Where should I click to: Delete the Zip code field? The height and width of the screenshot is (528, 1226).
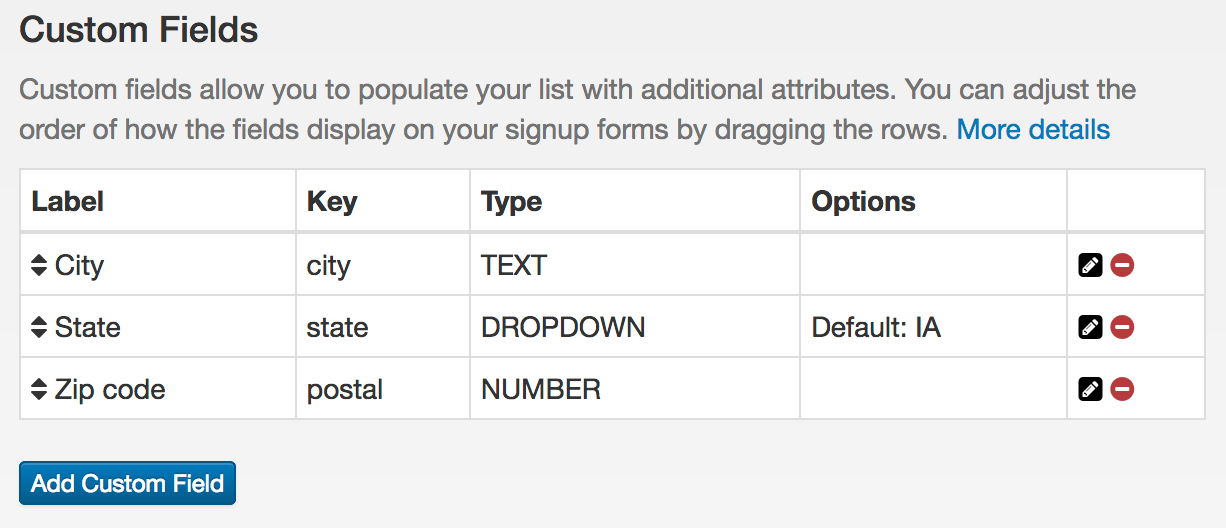pyautogui.click(x=1122, y=389)
